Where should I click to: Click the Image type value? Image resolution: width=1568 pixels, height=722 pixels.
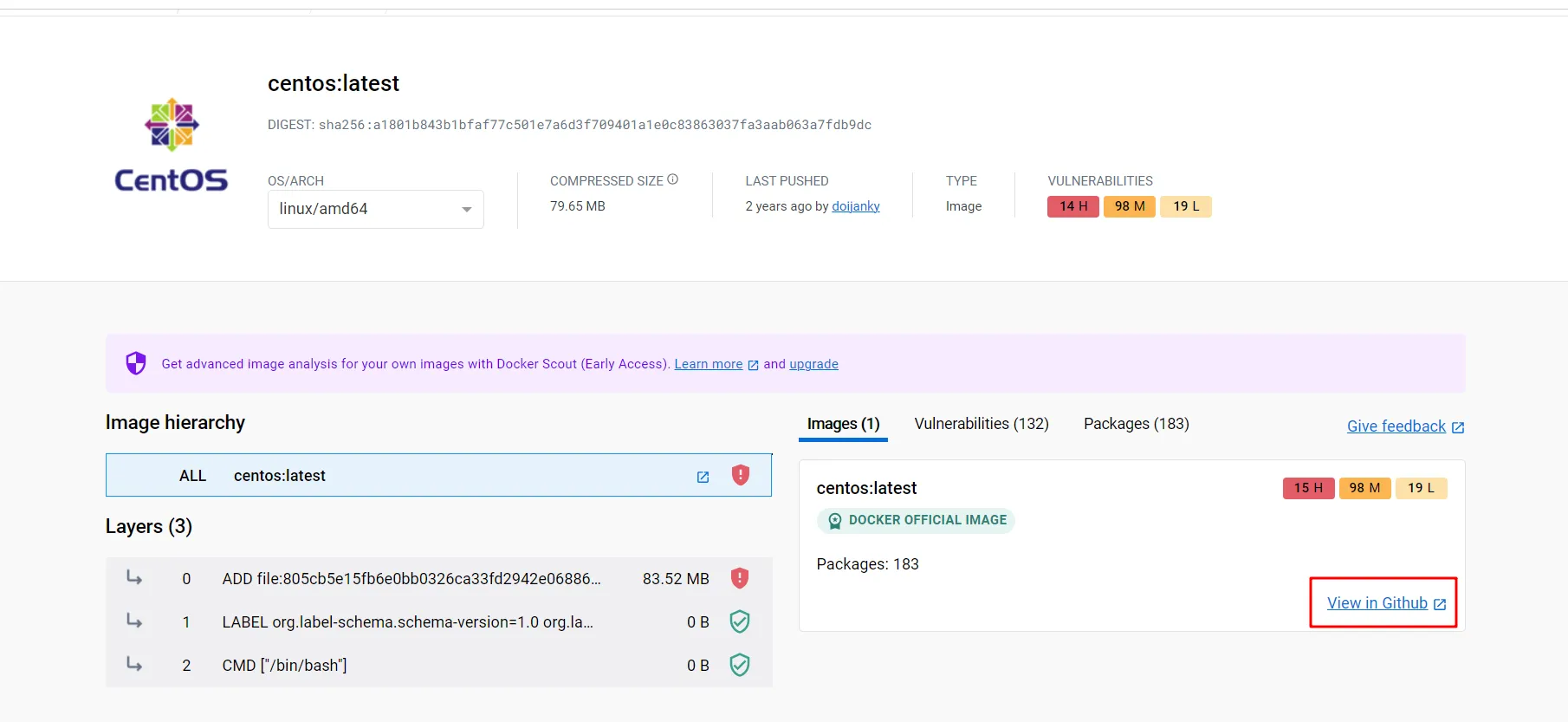point(963,206)
